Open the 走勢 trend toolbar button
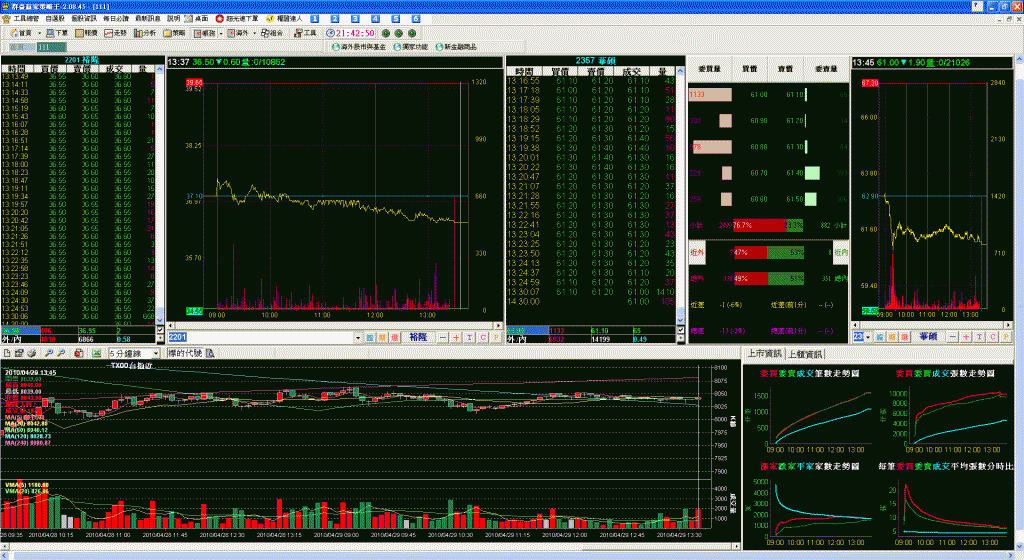Viewport: 1024px width, 560px height. [x=116, y=33]
